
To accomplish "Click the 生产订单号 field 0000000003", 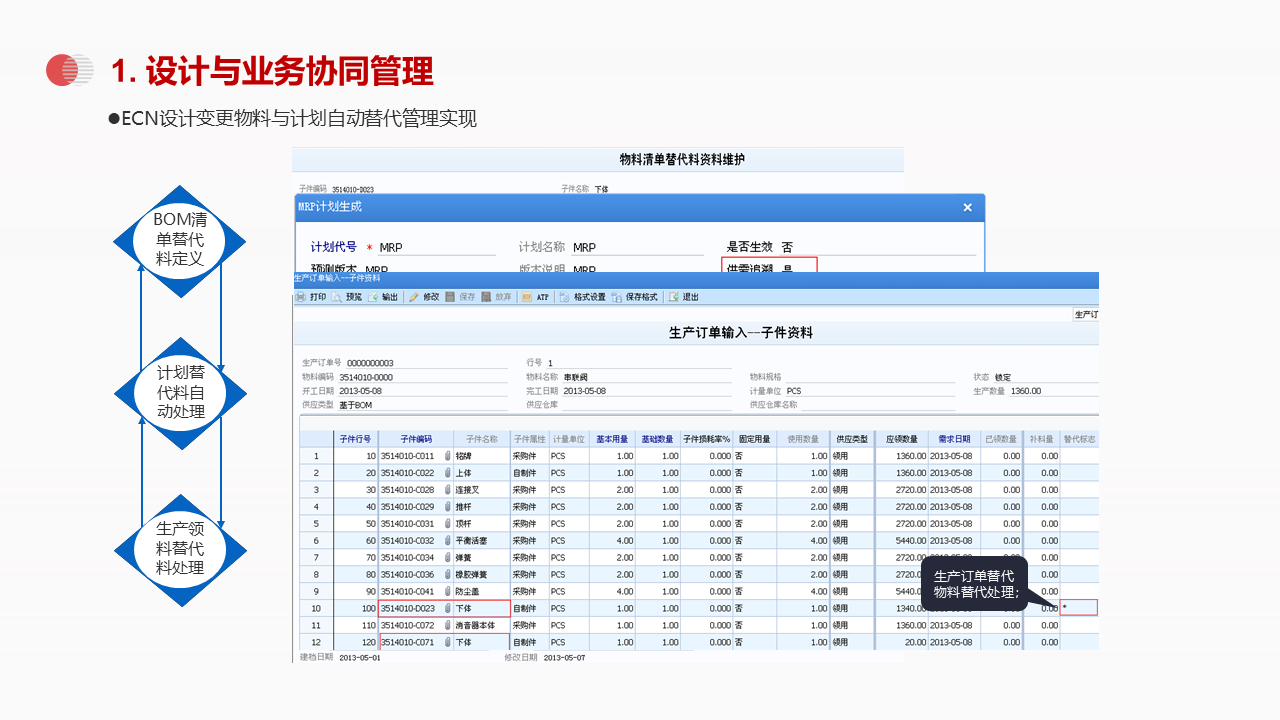I will click(x=426, y=363).
